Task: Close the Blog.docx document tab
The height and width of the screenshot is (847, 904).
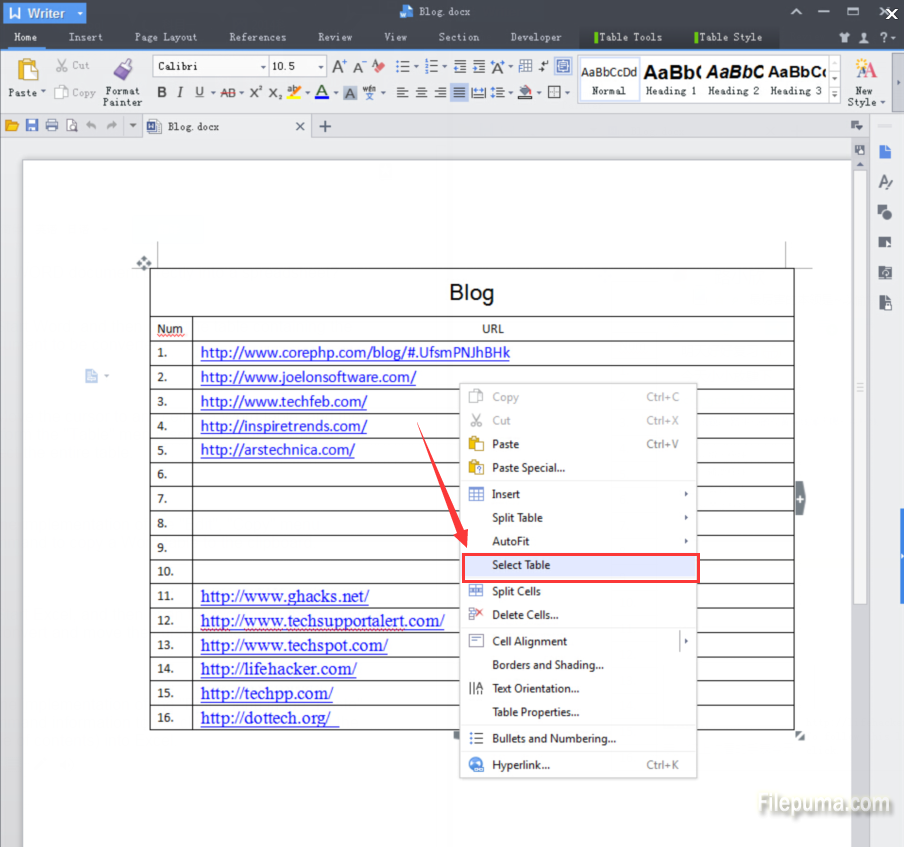Action: [x=301, y=127]
